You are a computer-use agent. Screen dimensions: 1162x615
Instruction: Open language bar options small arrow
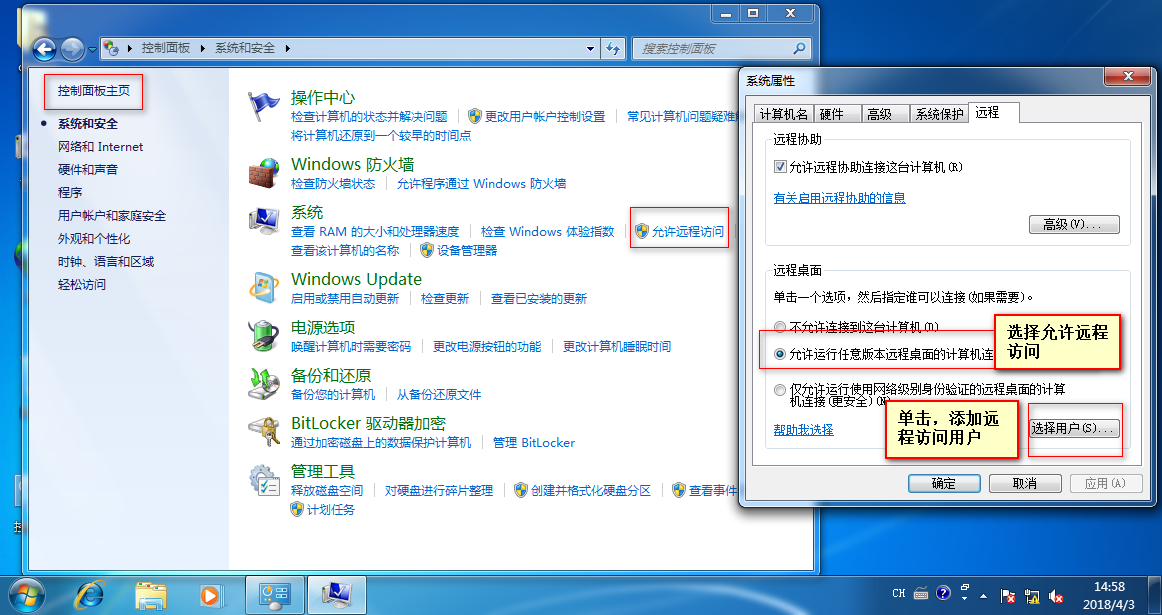pyautogui.click(x=964, y=598)
